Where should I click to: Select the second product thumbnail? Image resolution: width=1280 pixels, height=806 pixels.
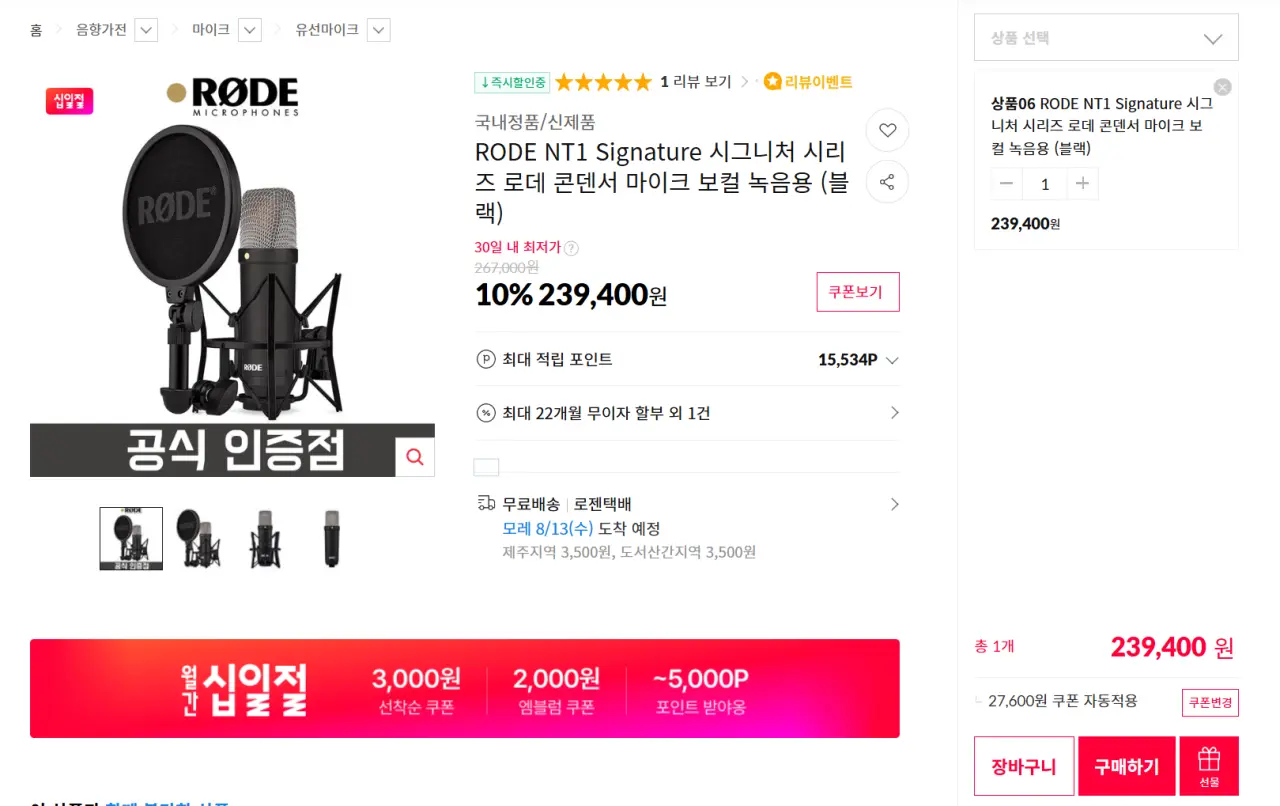click(x=197, y=538)
